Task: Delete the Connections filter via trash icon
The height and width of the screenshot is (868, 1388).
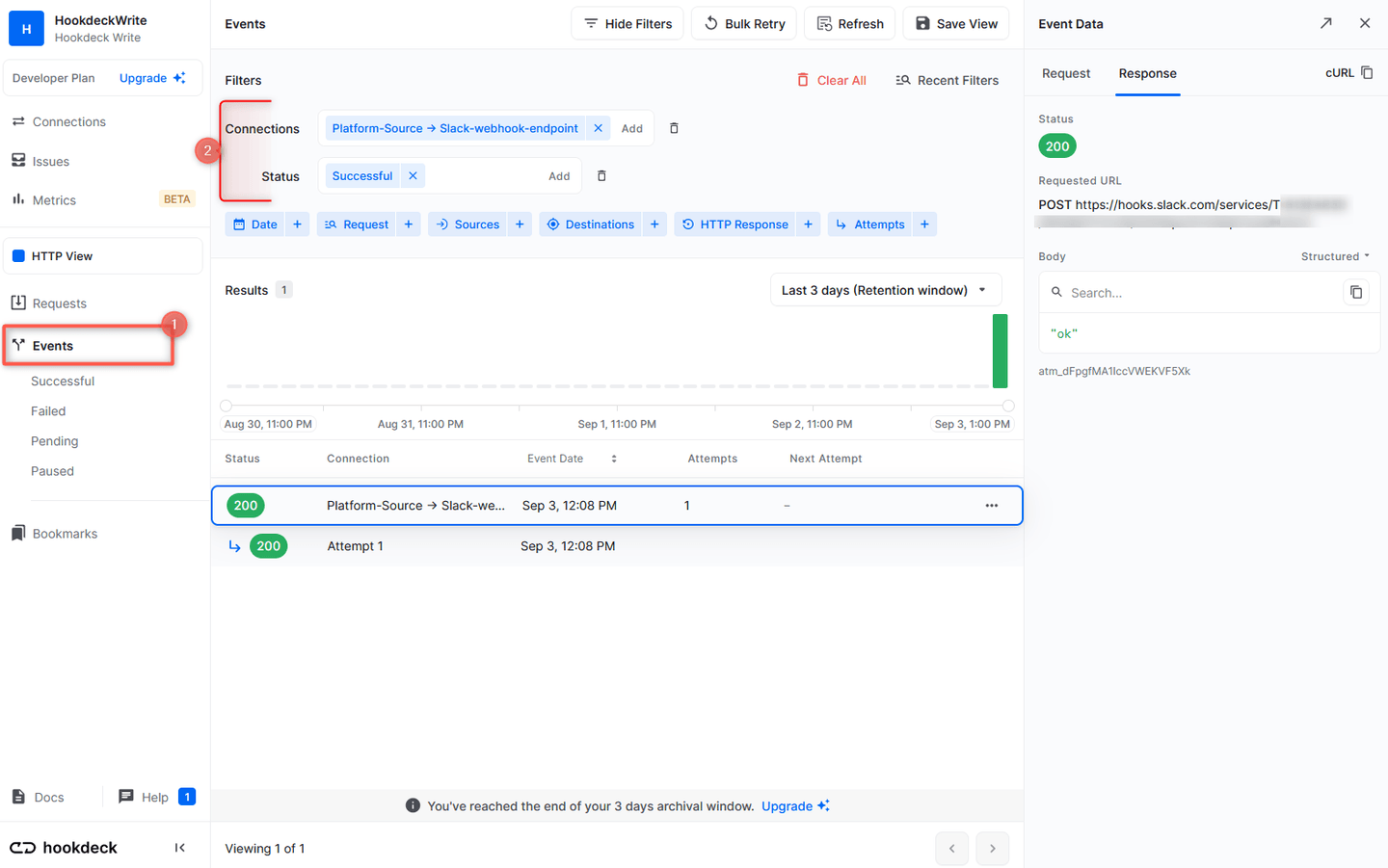Action: click(x=673, y=127)
